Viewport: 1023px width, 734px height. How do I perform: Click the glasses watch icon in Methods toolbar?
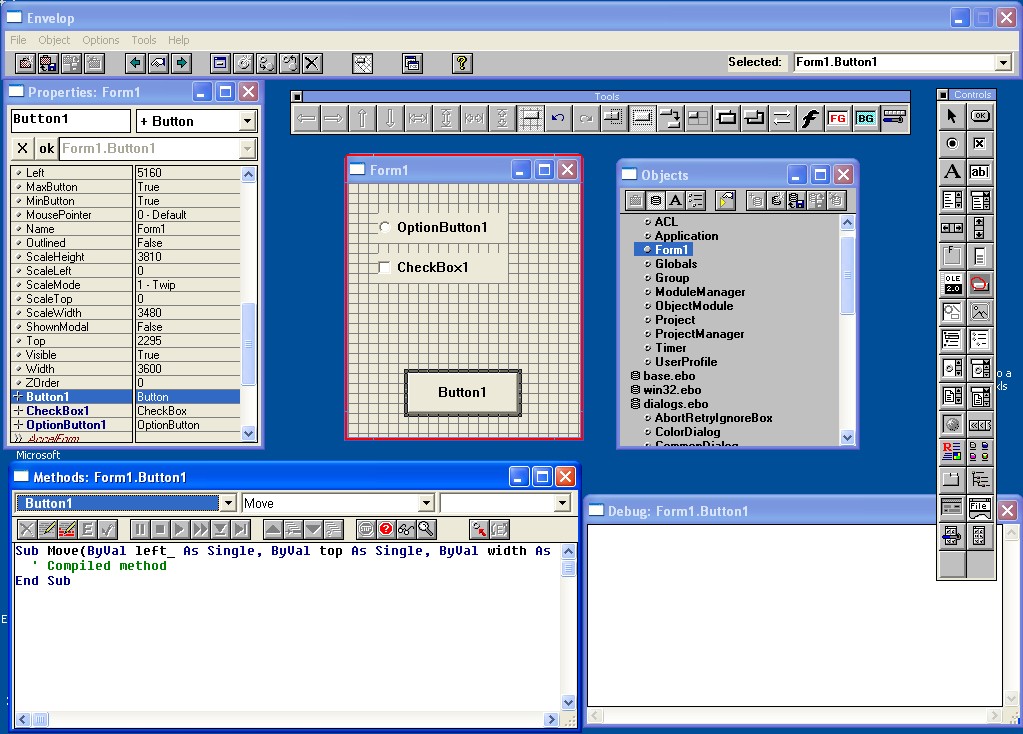coord(406,529)
